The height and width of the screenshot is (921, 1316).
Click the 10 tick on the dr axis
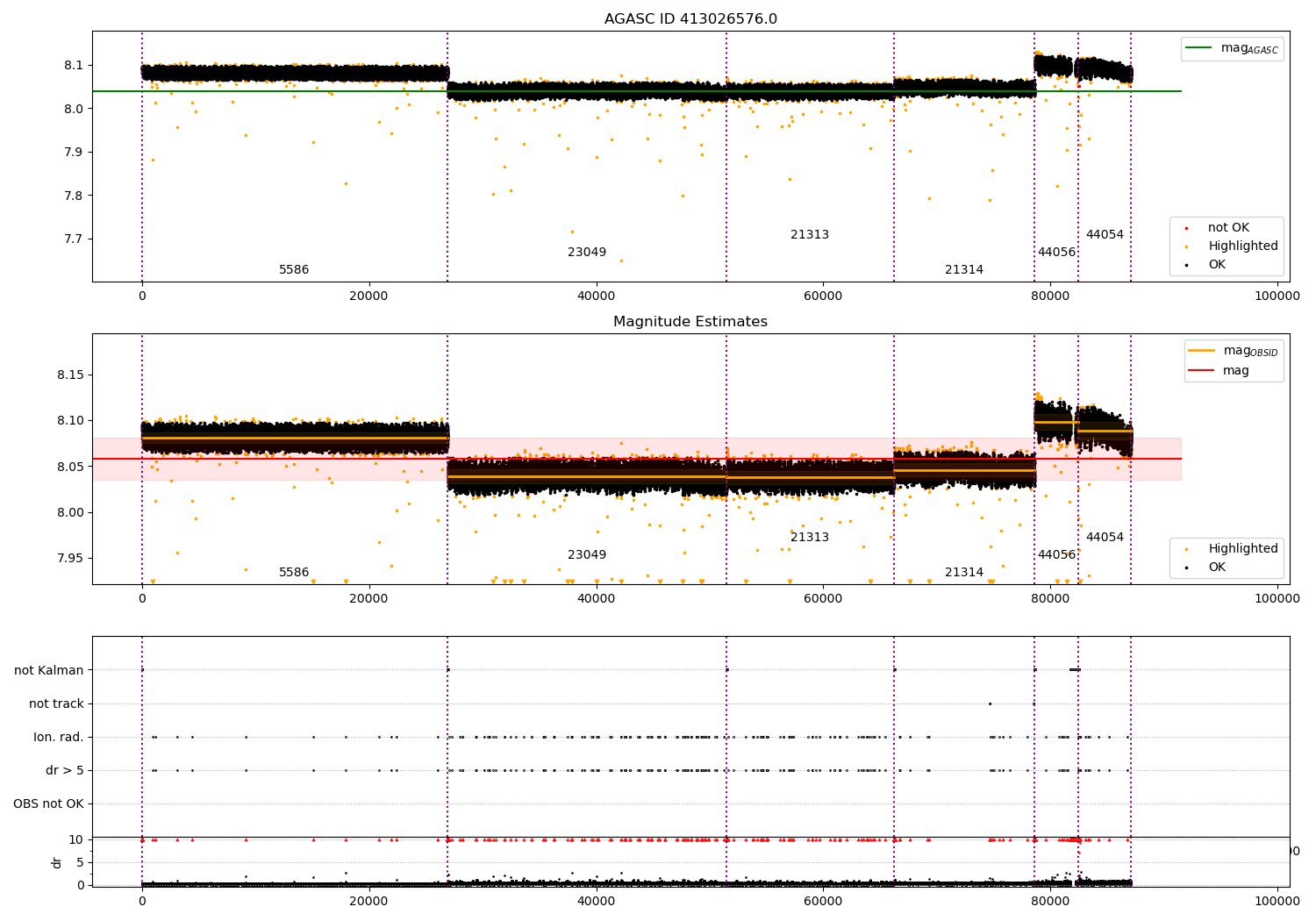pyautogui.click(x=76, y=840)
